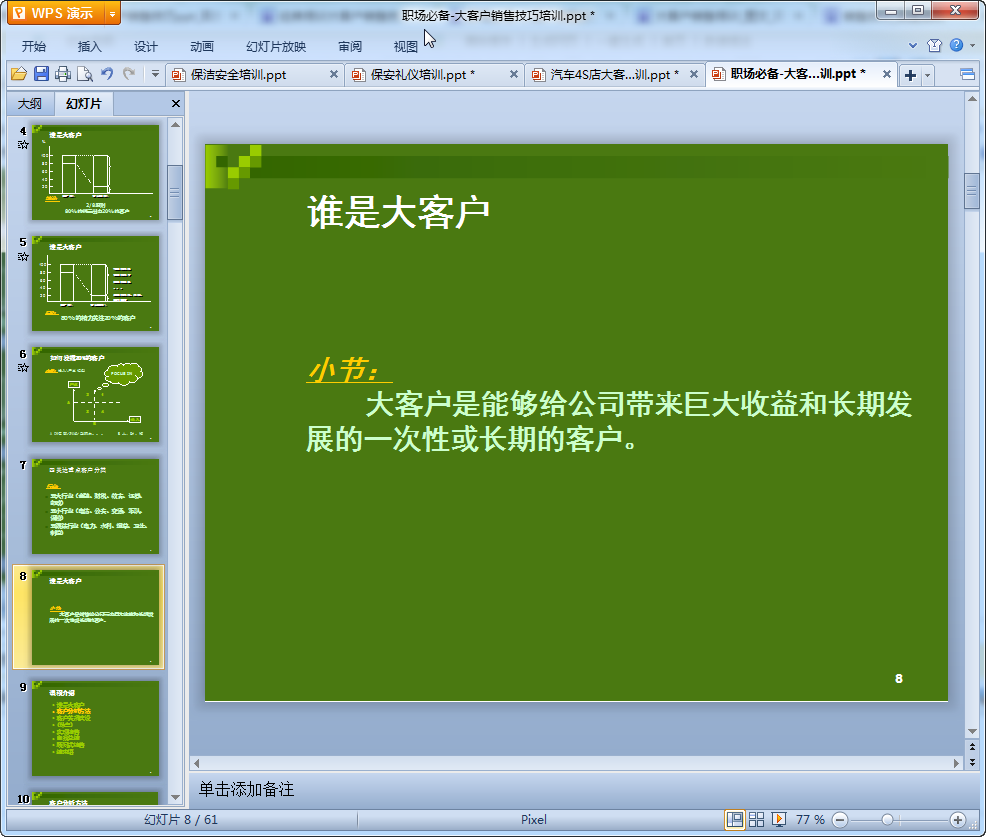Viewport: 986px width, 837px height.
Task: Open the 审阅 menu tab
Action: (x=350, y=47)
